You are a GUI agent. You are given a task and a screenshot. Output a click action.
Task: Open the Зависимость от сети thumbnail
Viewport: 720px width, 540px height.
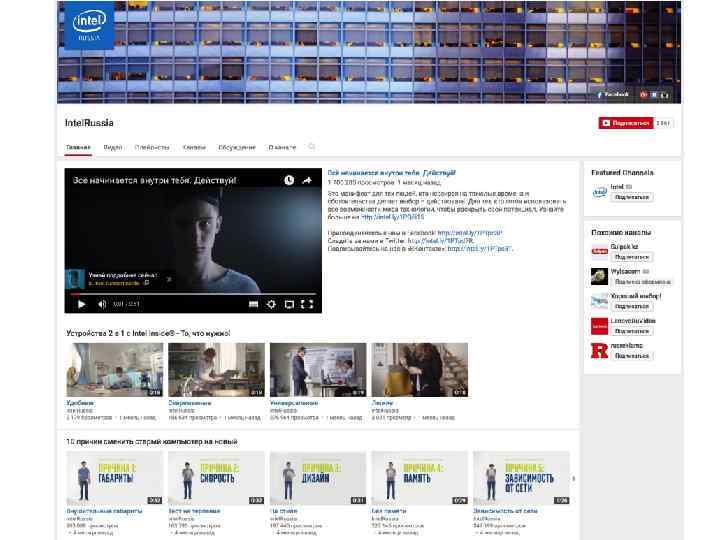click(x=521, y=478)
